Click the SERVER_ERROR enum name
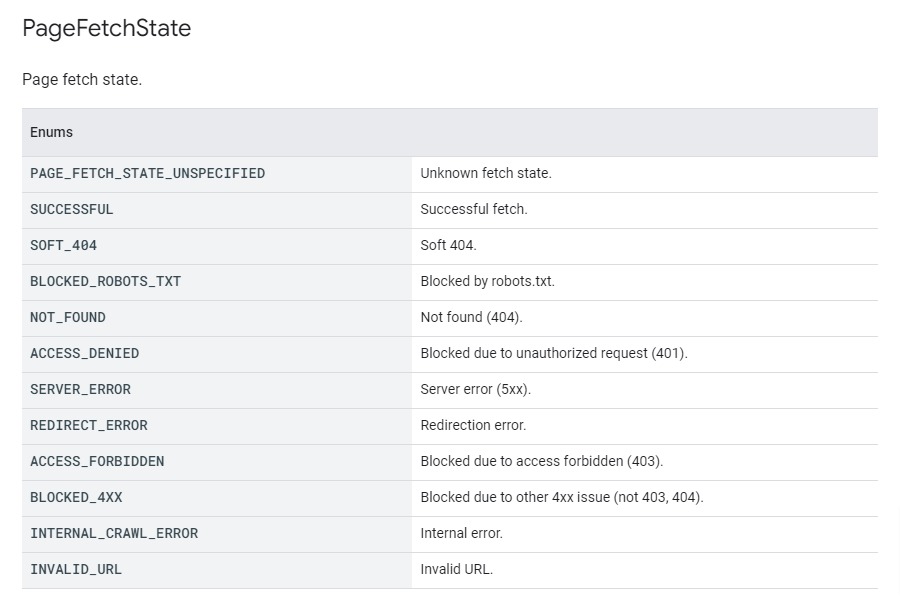The width and height of the screenshot is (900, 613). tap(80, 390)
